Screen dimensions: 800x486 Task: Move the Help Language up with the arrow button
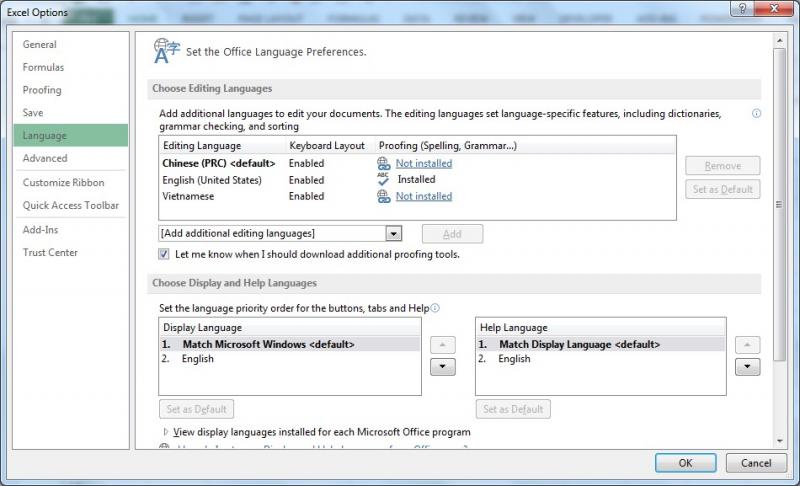747,345
